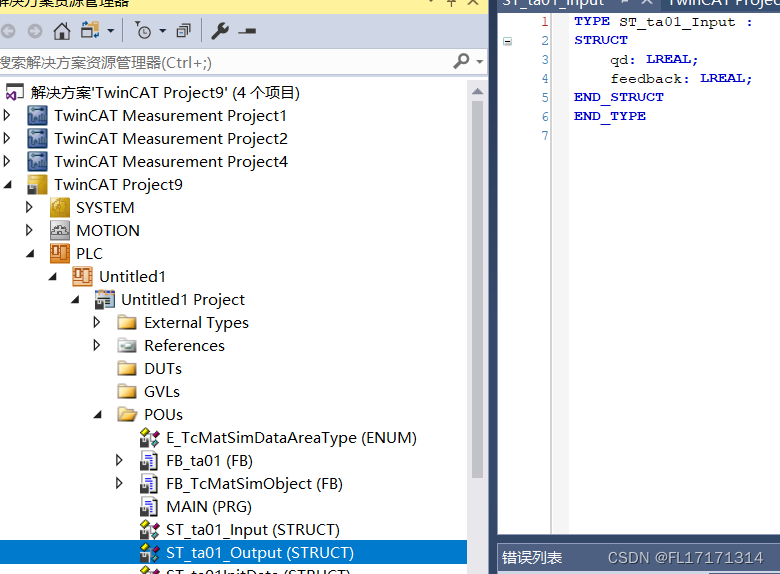Click the TwinCAT Project9 project icon
Screen dimensions: 780x574
37,185
